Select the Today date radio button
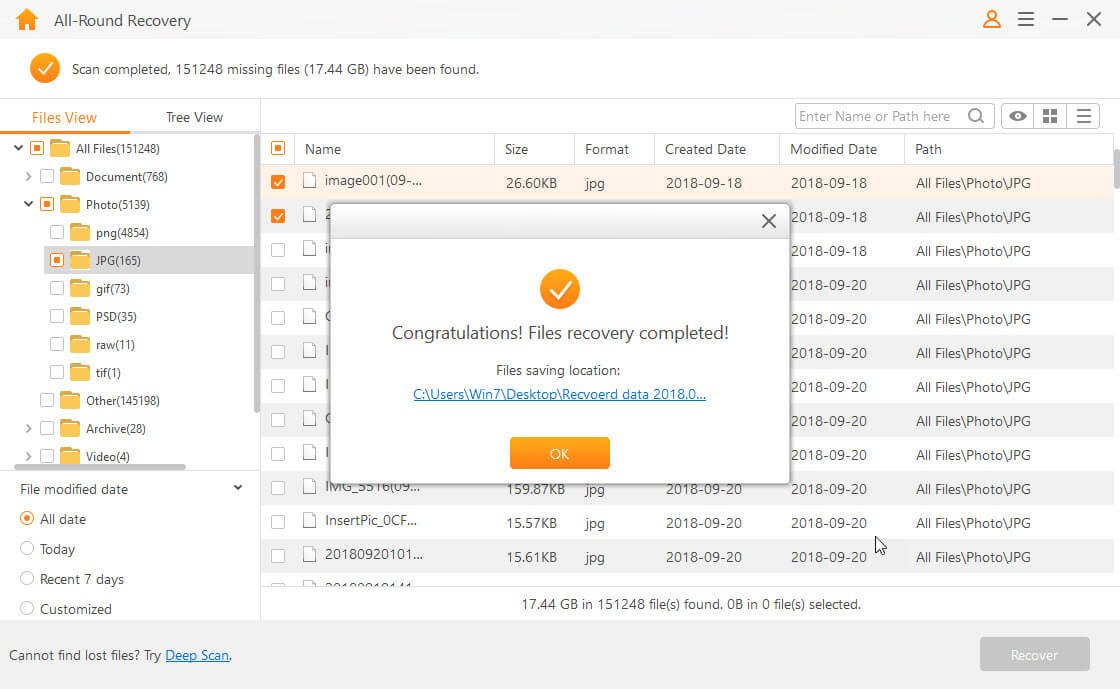 click(27, 549)
